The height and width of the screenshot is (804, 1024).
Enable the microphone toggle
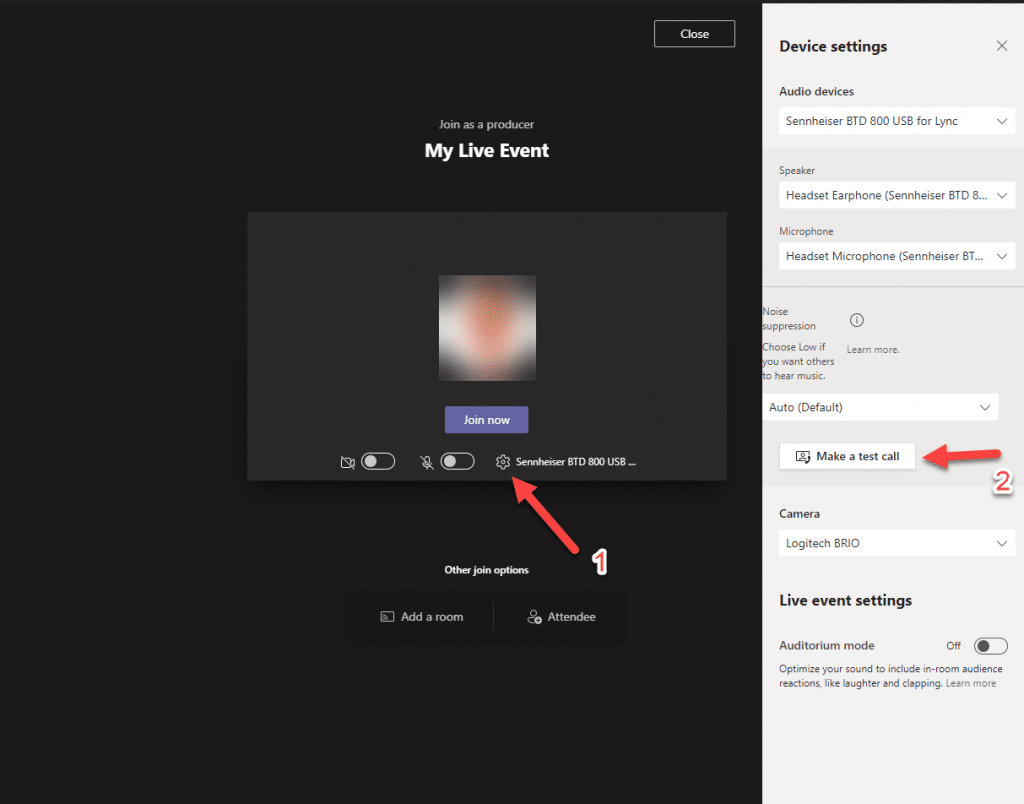[x=458, y=461]
